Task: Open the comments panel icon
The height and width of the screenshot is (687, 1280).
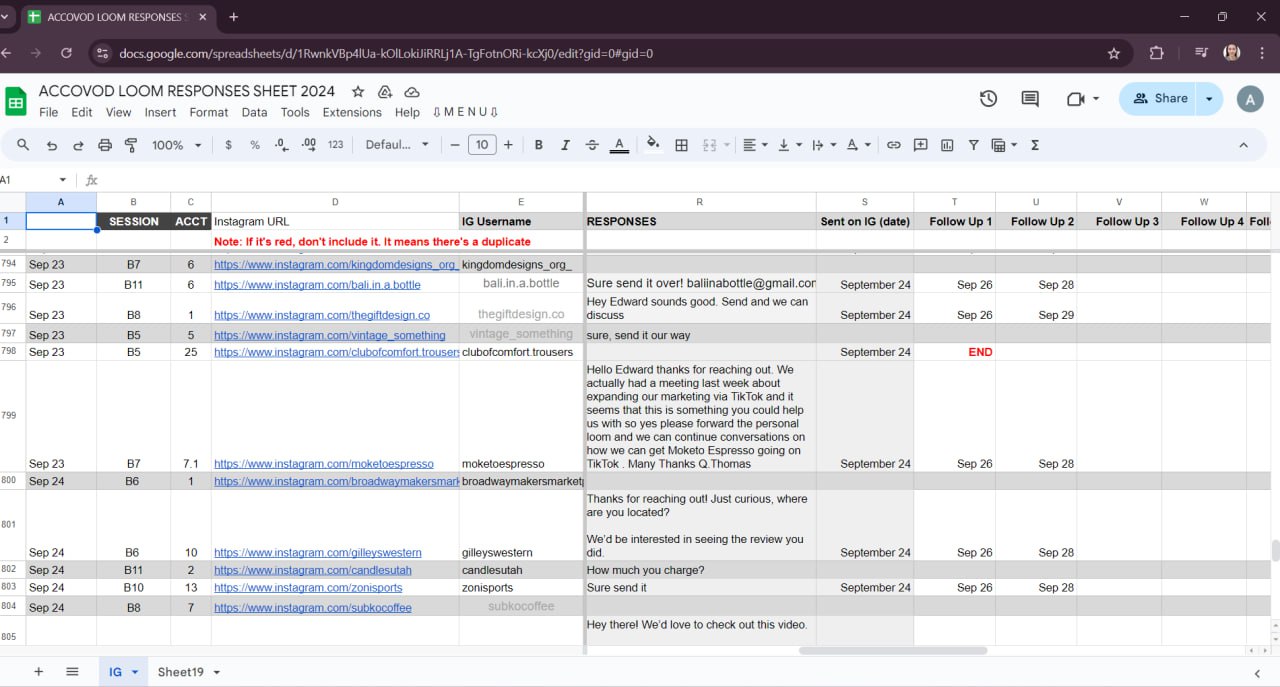Action: [1030, 98]
